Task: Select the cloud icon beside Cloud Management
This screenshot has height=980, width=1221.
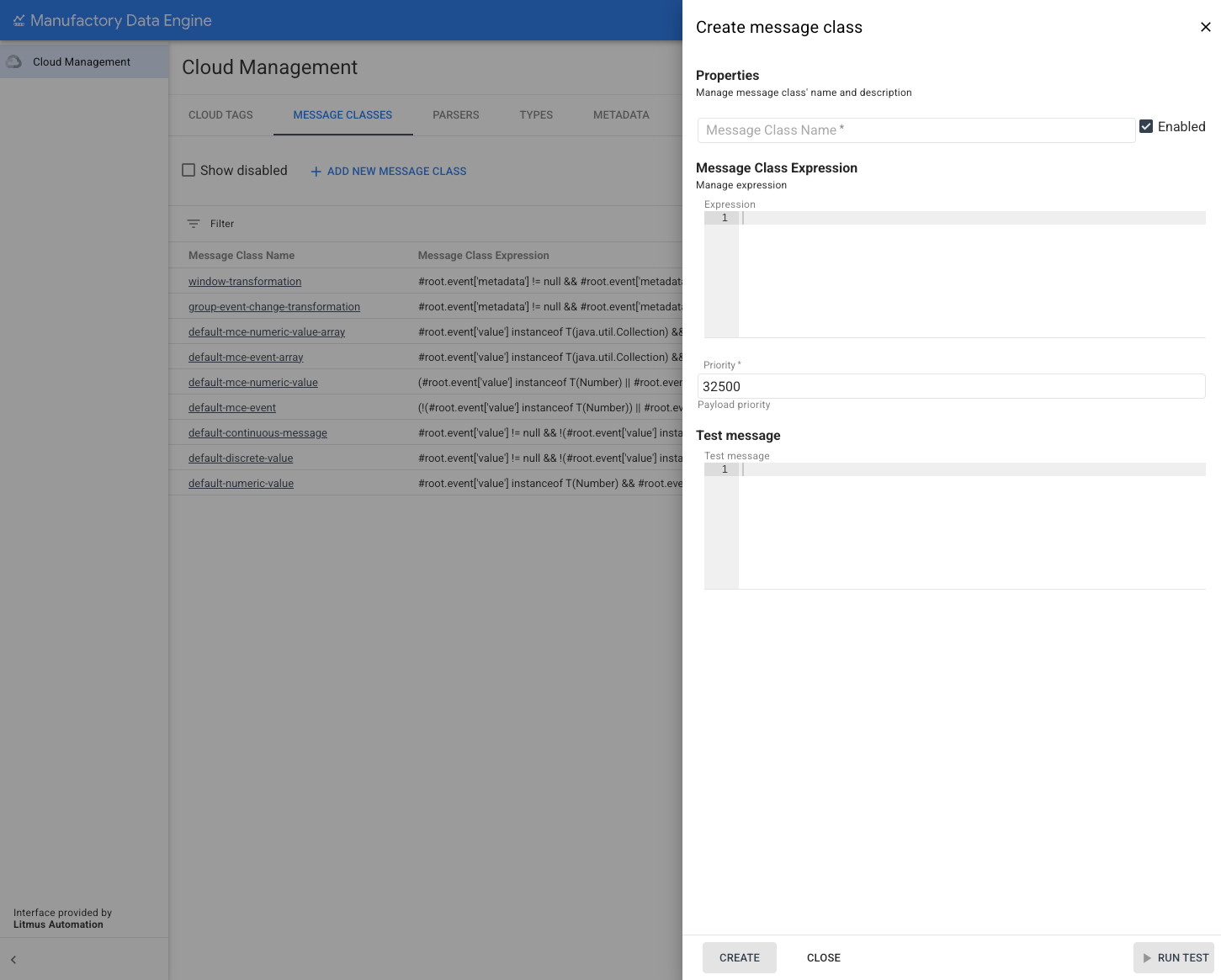Action: point(13,61)
